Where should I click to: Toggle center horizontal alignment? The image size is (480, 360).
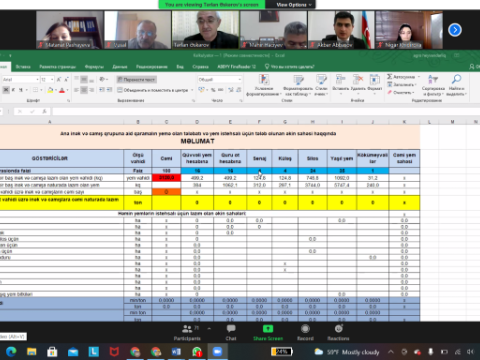pos(84,90)
